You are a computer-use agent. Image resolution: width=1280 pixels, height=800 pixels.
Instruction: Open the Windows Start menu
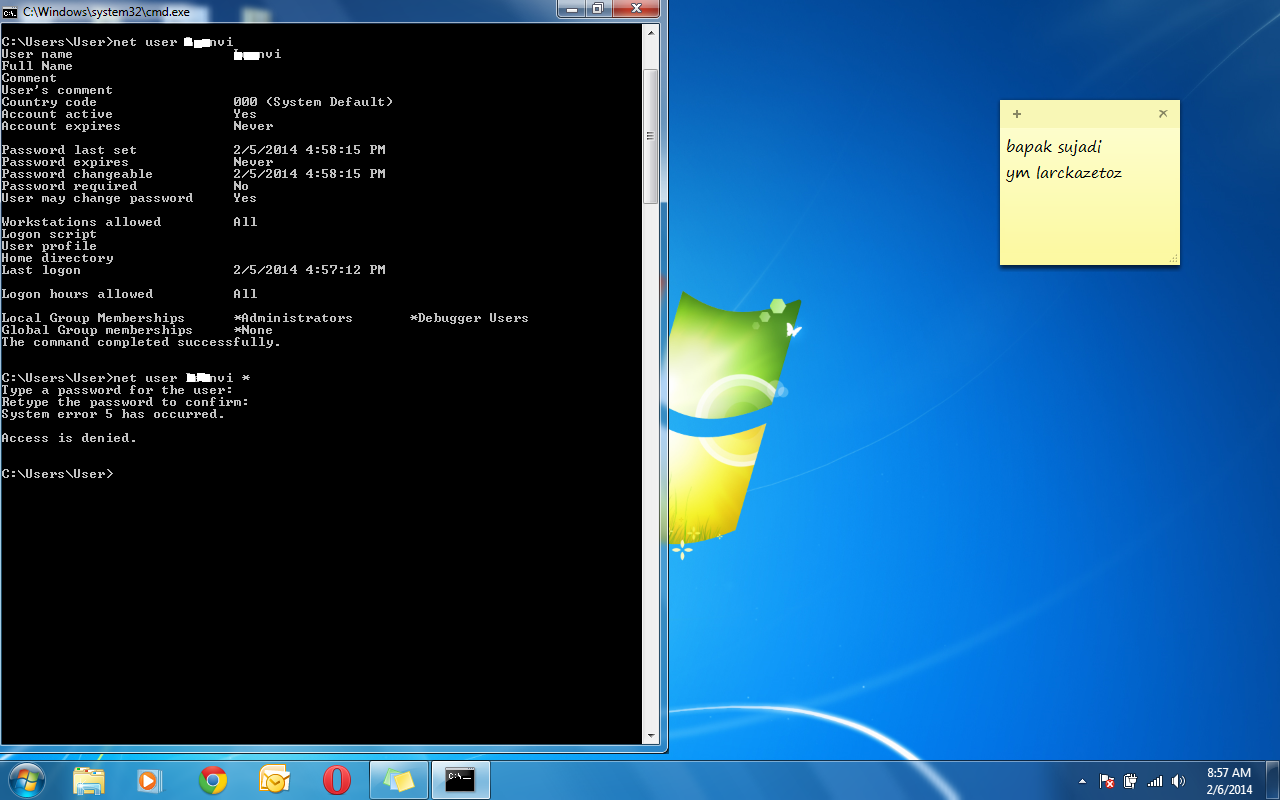[25, 780]
